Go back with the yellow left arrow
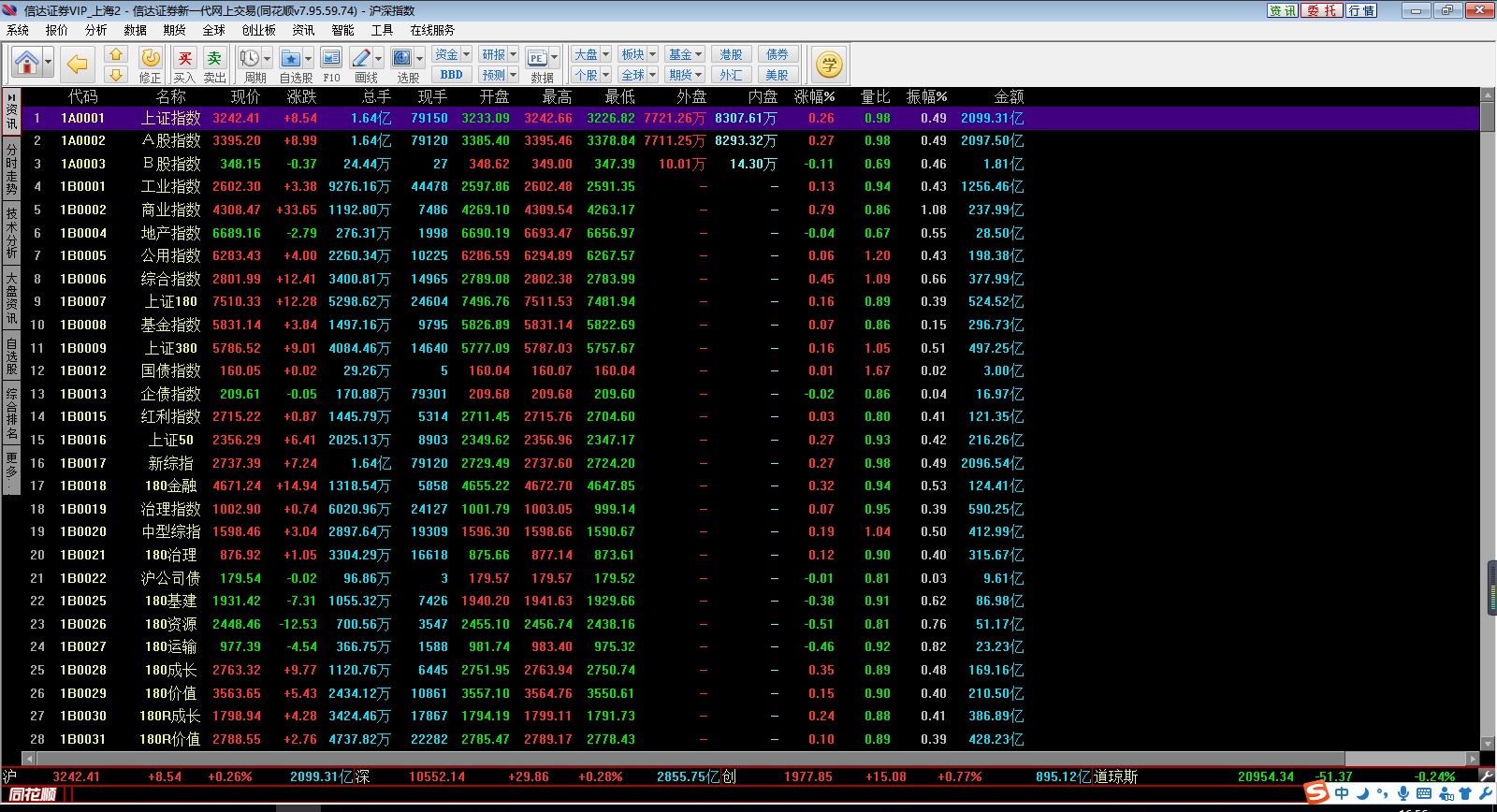 coord(77,64)
